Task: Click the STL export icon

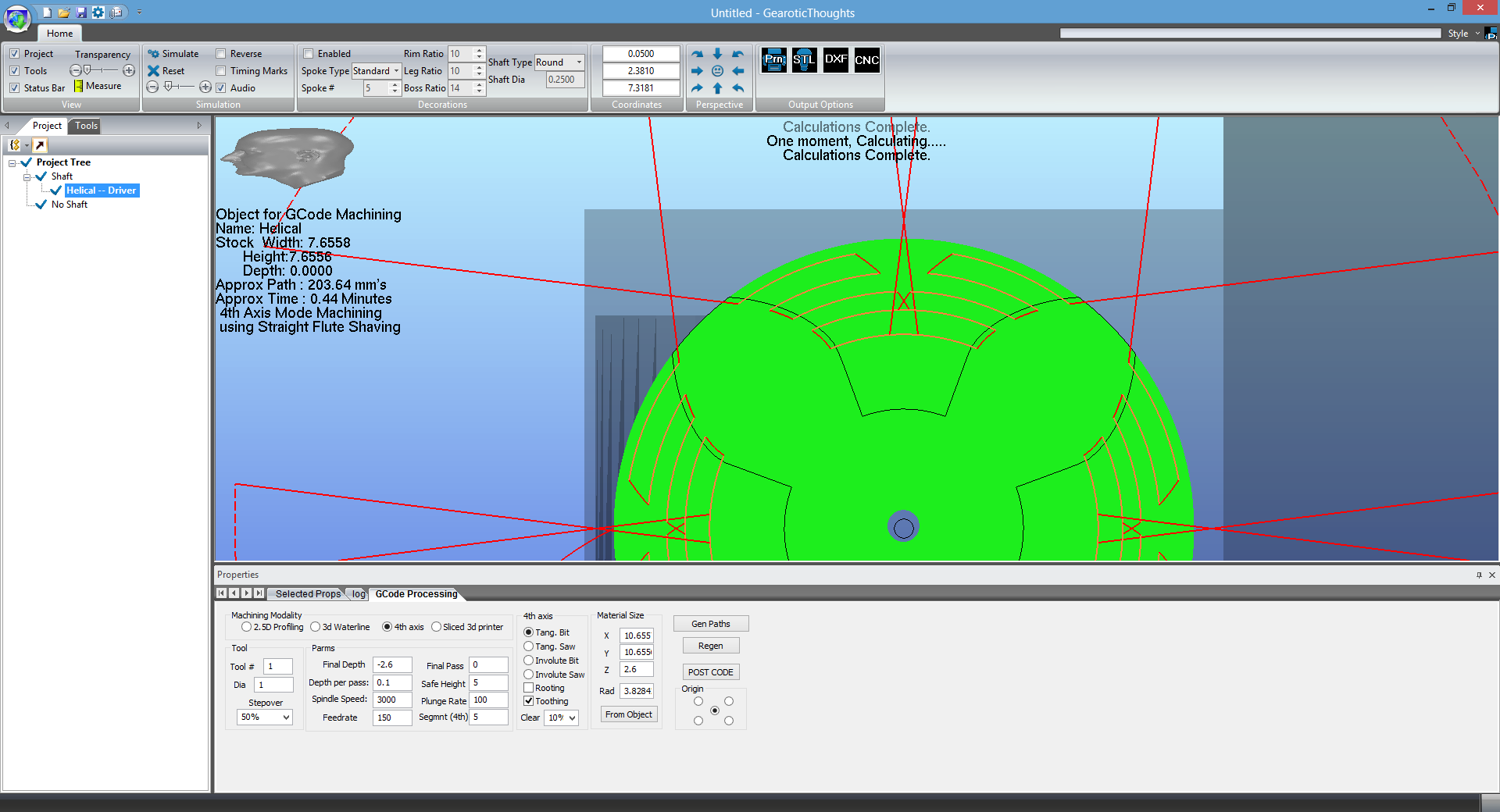Action: point(804,60)
